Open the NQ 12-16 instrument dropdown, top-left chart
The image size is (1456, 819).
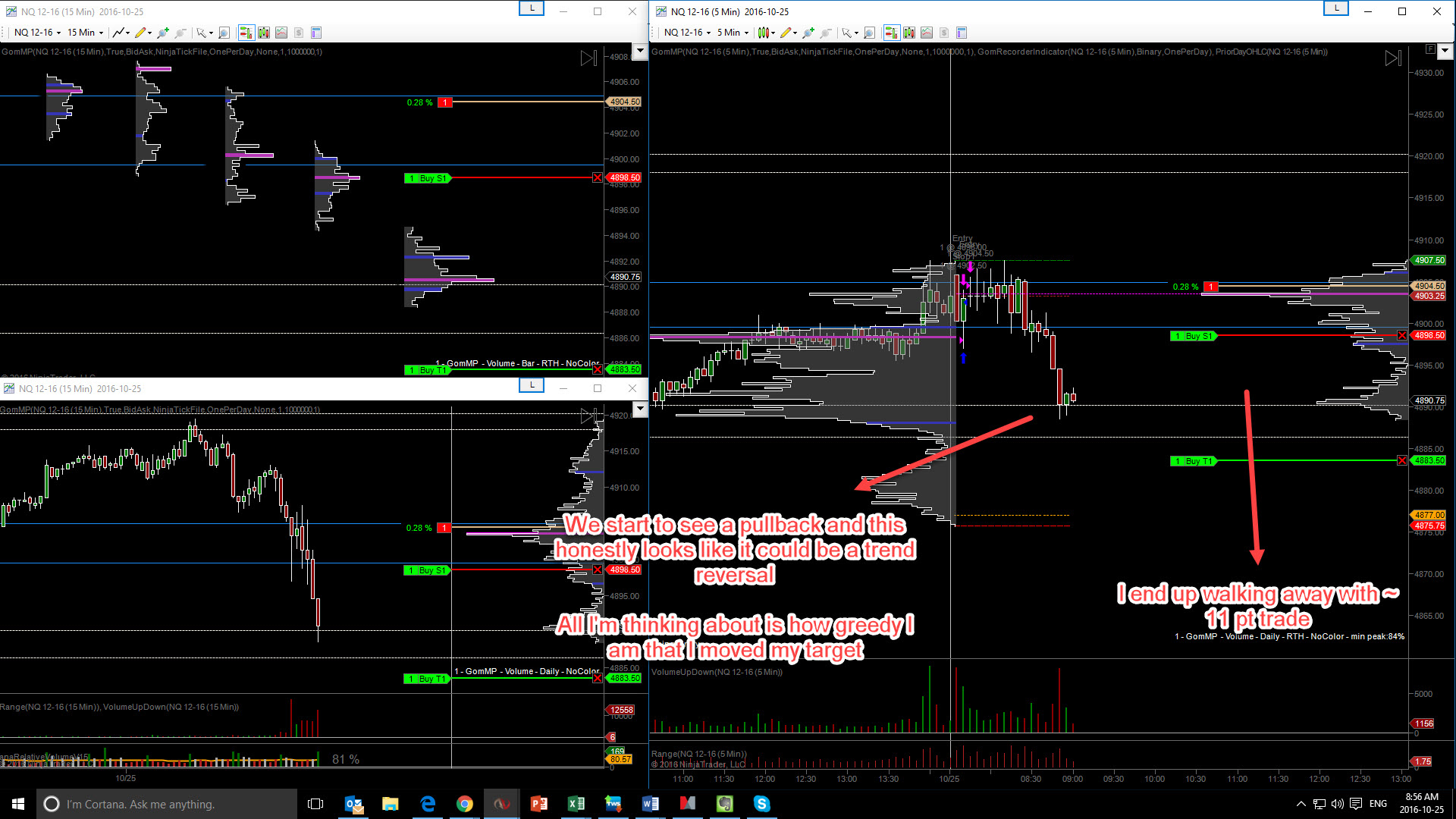pos(38,33)
